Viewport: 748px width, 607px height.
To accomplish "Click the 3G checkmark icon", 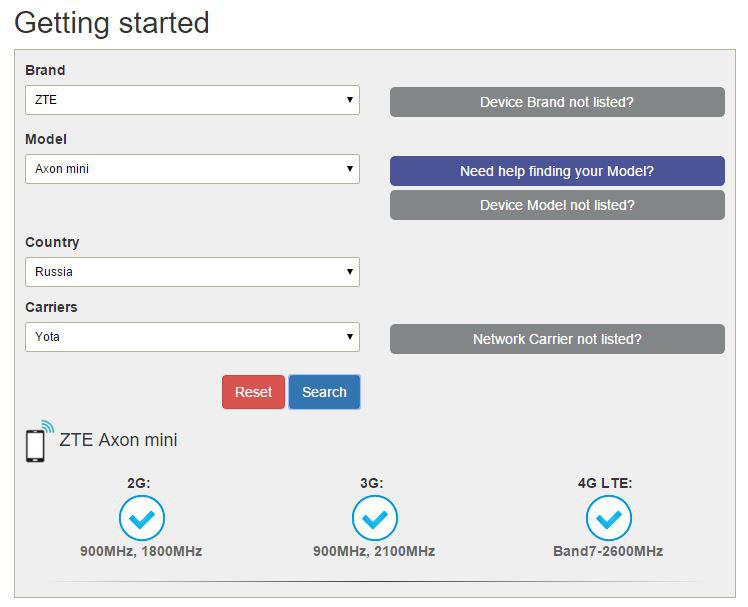I will [374, 518].
